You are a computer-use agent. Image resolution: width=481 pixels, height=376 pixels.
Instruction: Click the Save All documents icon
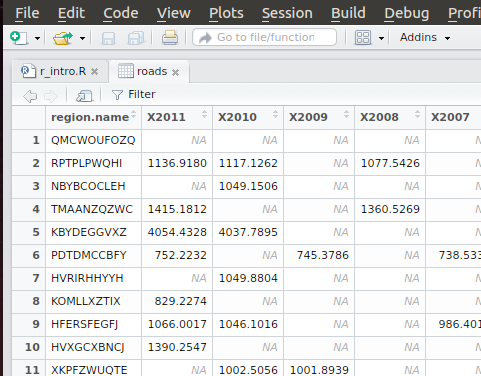pos(136,38)
